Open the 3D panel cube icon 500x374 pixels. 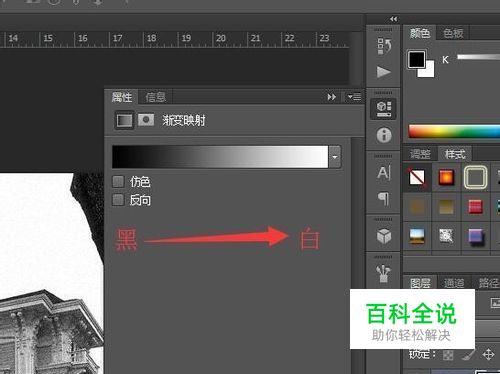coord(384,236)
